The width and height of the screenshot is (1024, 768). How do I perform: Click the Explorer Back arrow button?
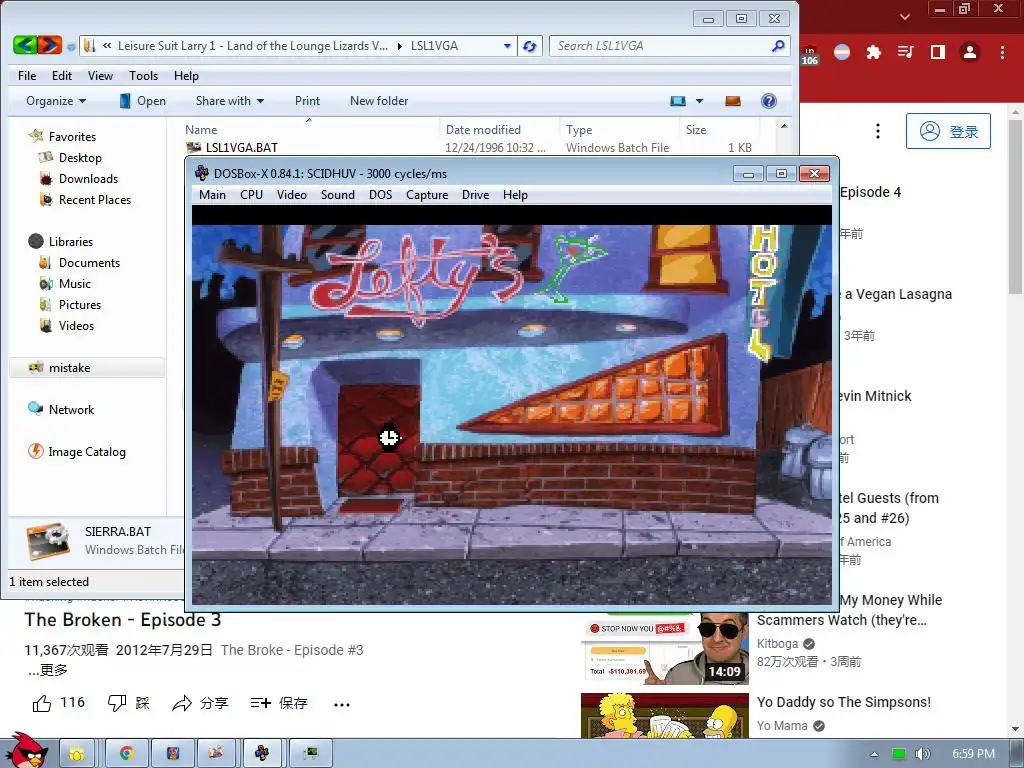(x=25, y=45)
